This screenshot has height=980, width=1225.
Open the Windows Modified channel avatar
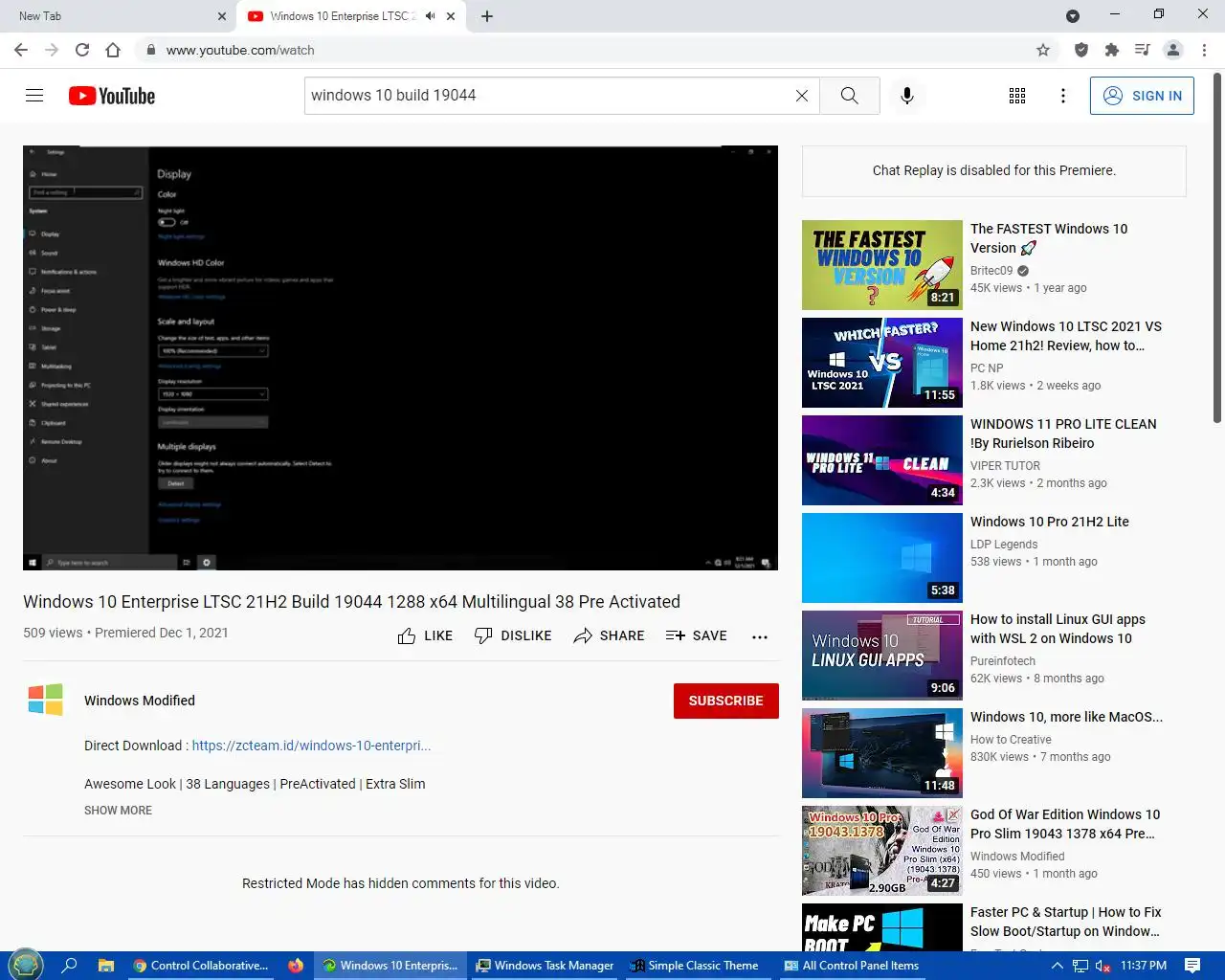pyautogui.click(x=46, y=701)
